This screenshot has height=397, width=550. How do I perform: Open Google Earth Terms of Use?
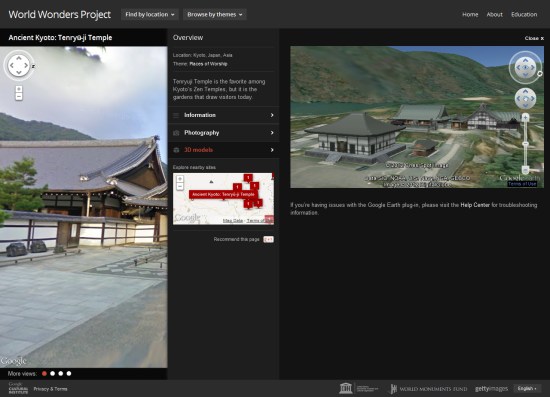(522, 184)
